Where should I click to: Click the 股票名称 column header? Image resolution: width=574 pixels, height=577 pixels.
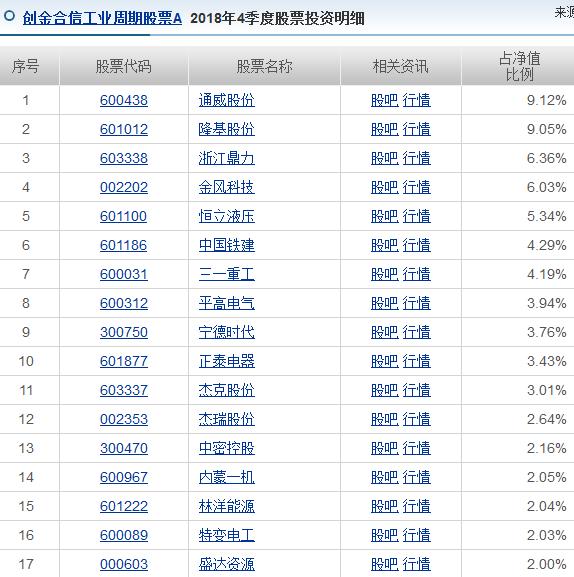[265, 67]
